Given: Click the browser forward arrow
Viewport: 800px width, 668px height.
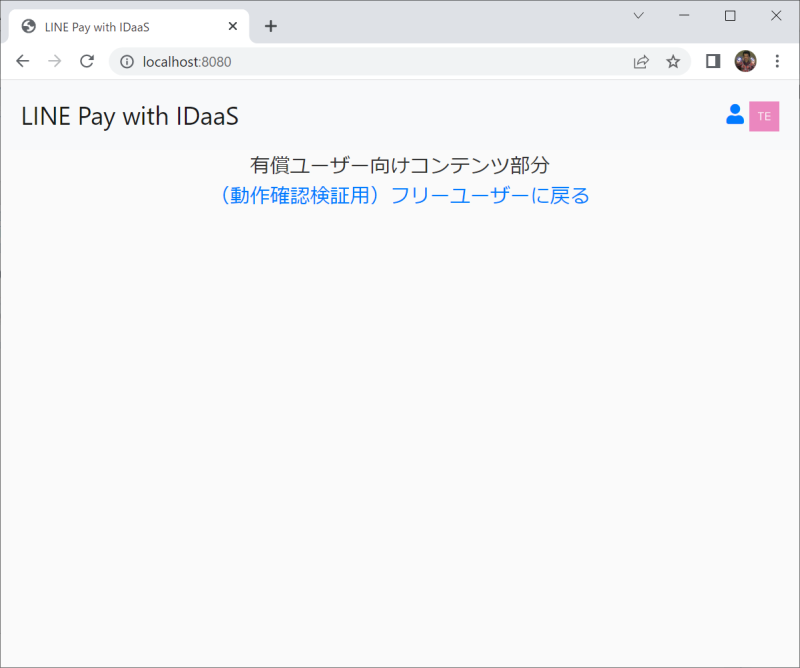Looking at the screenshot, I should 55,61.
